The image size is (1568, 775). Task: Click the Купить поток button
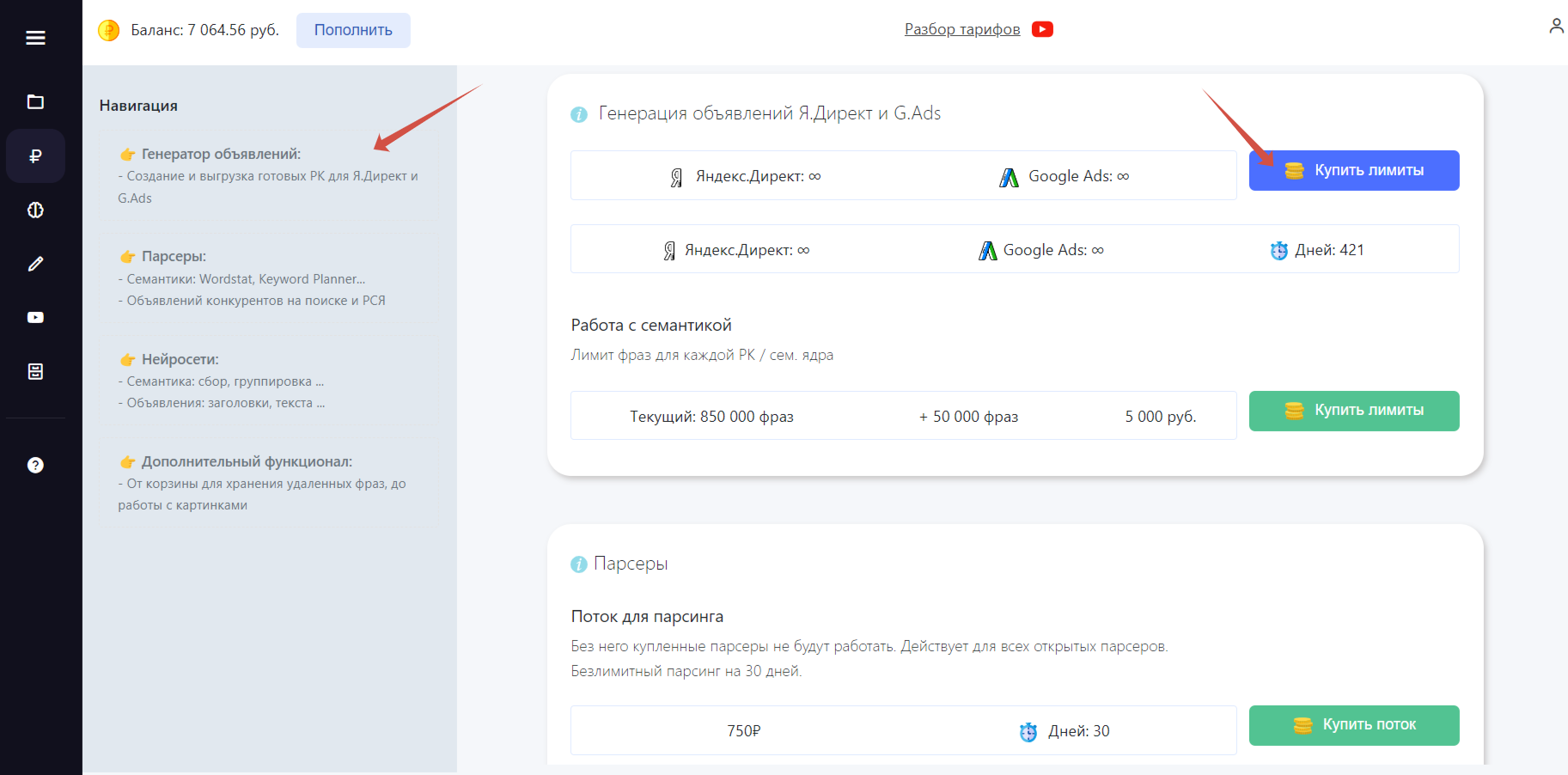pos(1354,725)
